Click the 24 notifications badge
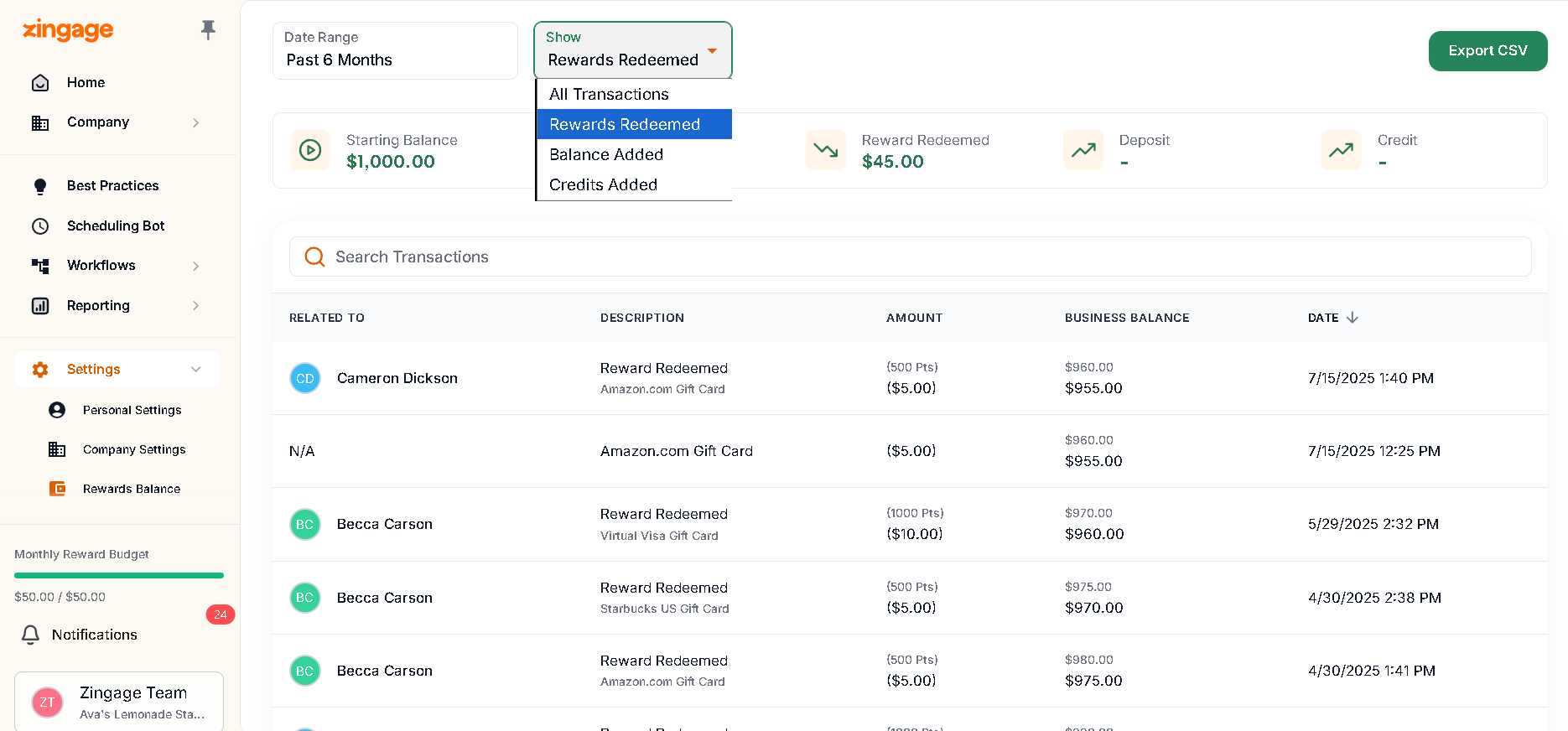This screenshot has height=731, width=1568. [221, 614]
